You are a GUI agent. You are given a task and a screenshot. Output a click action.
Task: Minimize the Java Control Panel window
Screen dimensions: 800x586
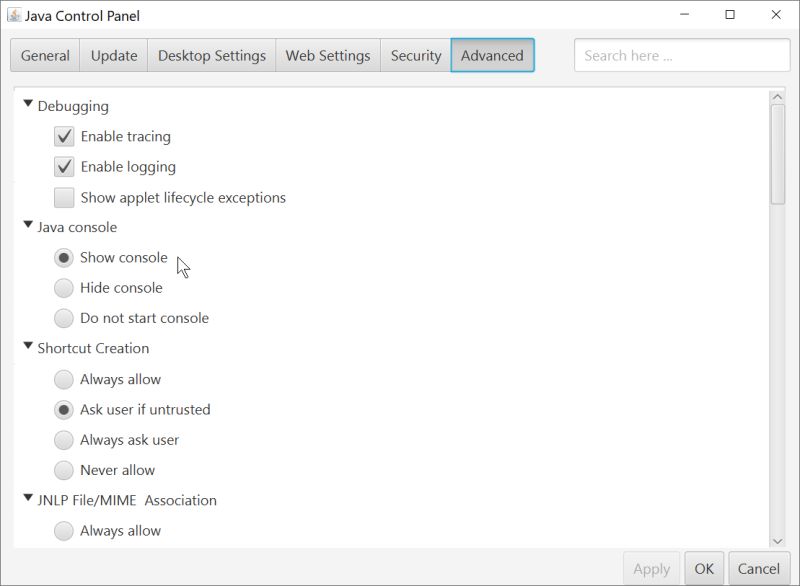pyautogui.click(x=685, y=14)
